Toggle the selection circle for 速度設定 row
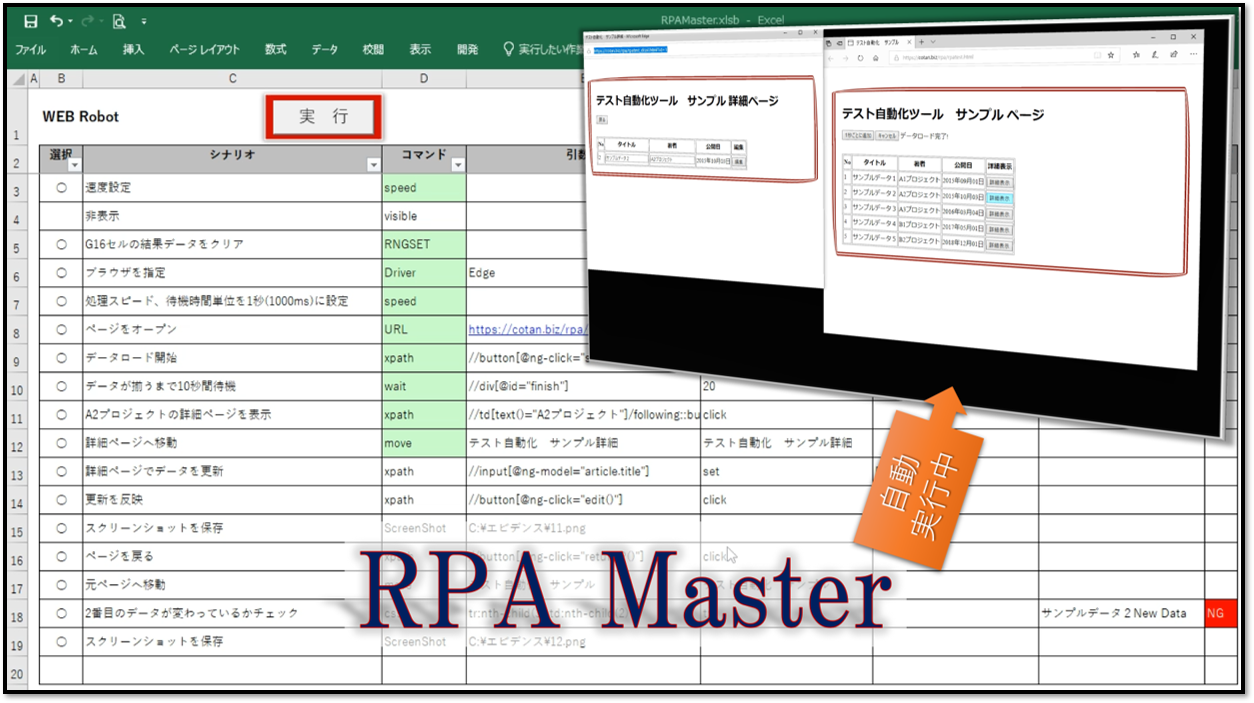This screenshot has width=1254, height=703. 60,185
